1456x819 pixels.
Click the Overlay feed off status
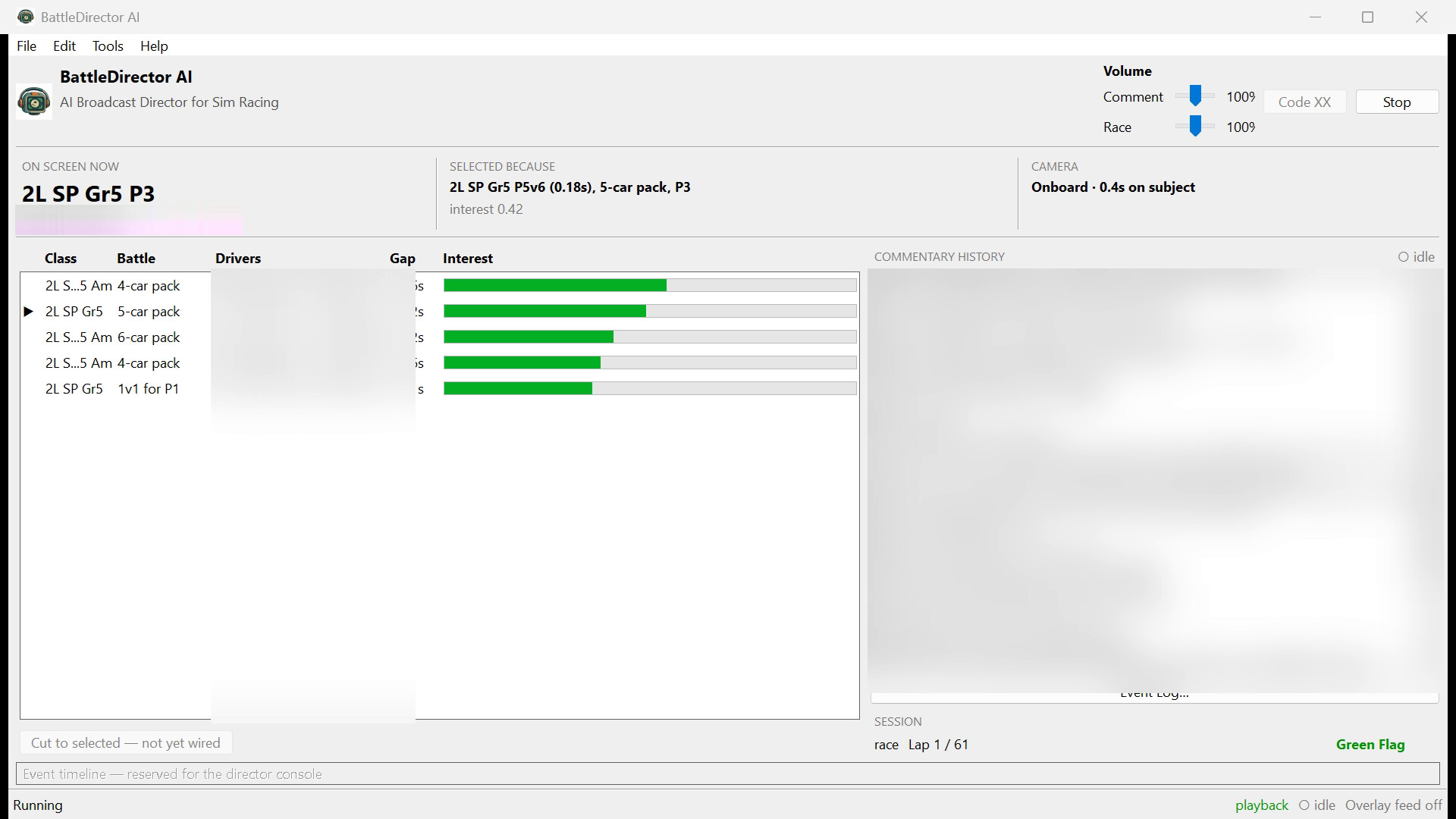click(x=1394, y=805)
